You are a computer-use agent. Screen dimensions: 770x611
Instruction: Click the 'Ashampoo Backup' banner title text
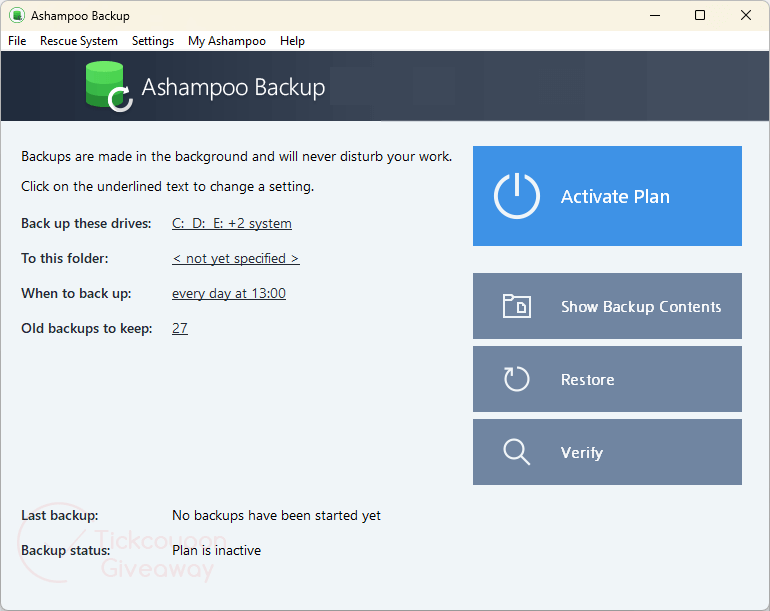click(x=233, y=87)
